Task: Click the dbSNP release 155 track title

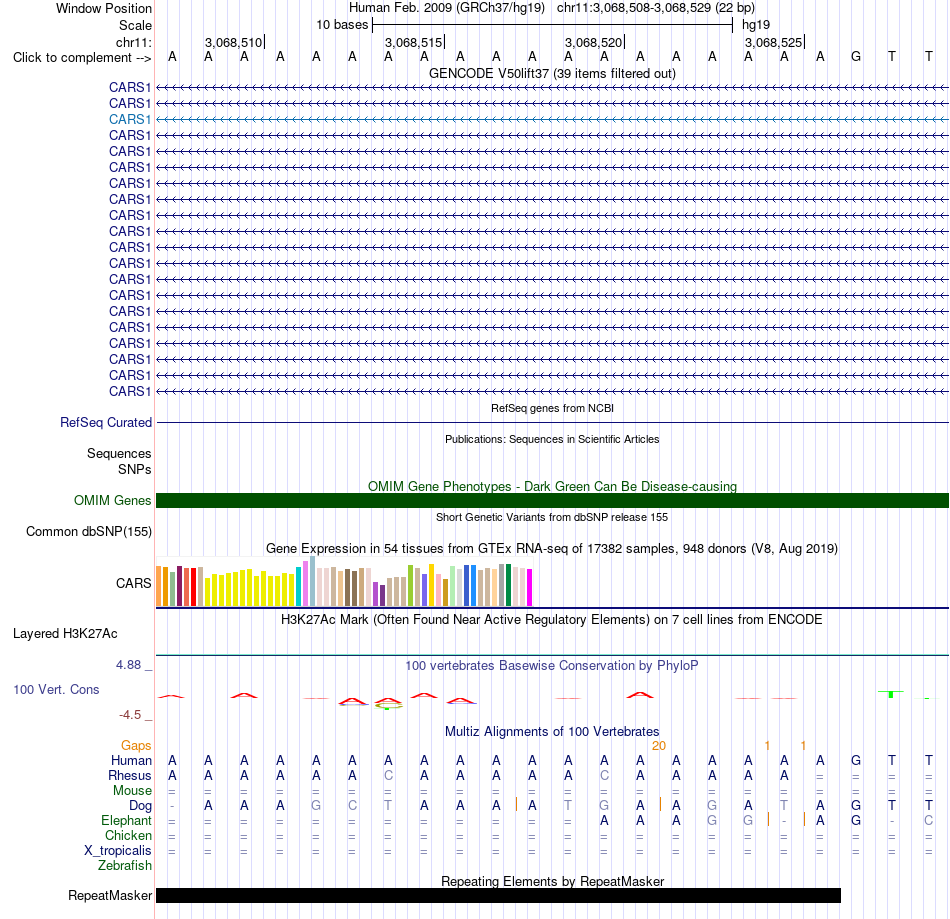Action: pyautogui.click(x=552, y=517)
